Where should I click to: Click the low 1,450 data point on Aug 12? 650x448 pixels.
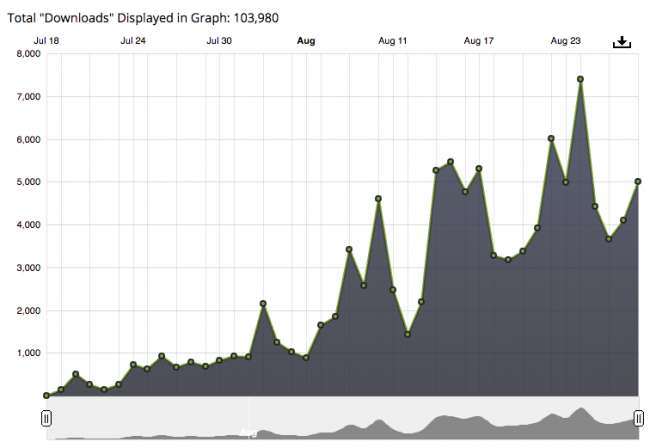[407, 334]
